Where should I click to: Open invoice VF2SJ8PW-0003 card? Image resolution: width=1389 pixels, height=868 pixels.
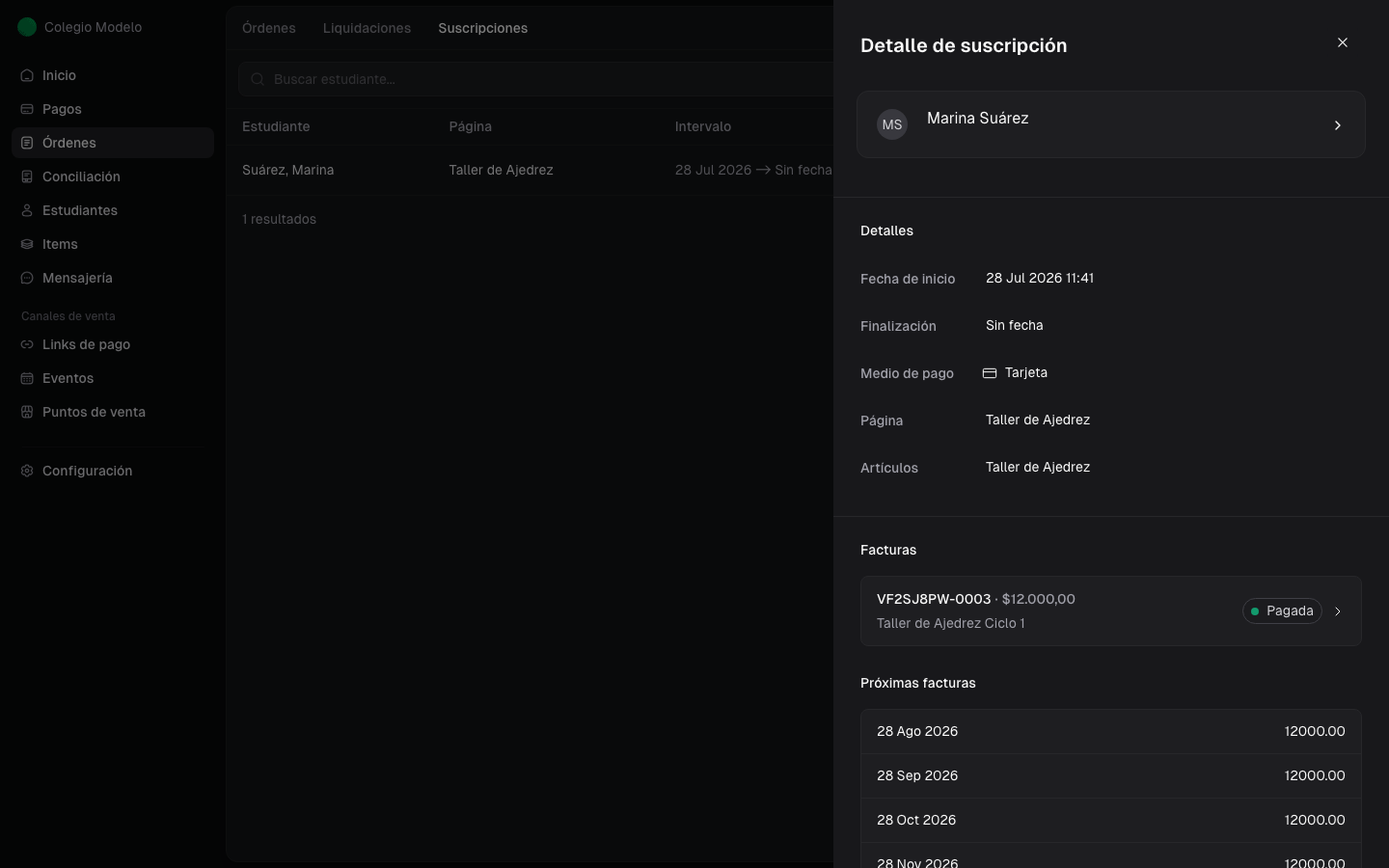[x=1111, y=611]
